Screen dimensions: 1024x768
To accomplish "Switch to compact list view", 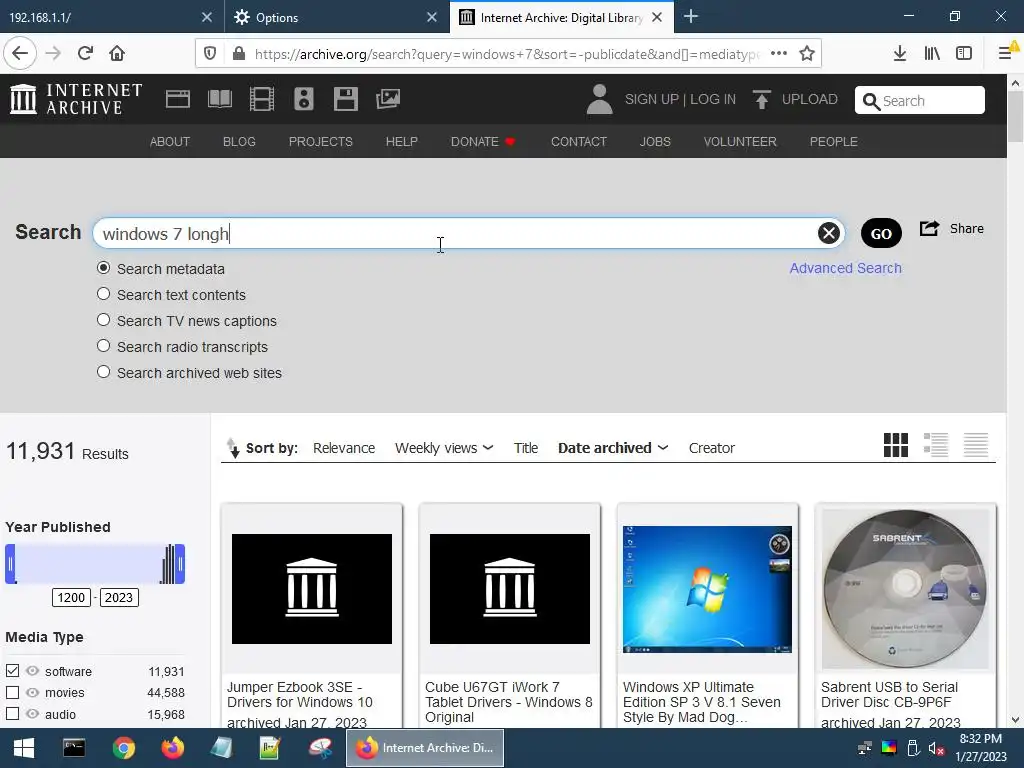I will click(x=976, y=445).
